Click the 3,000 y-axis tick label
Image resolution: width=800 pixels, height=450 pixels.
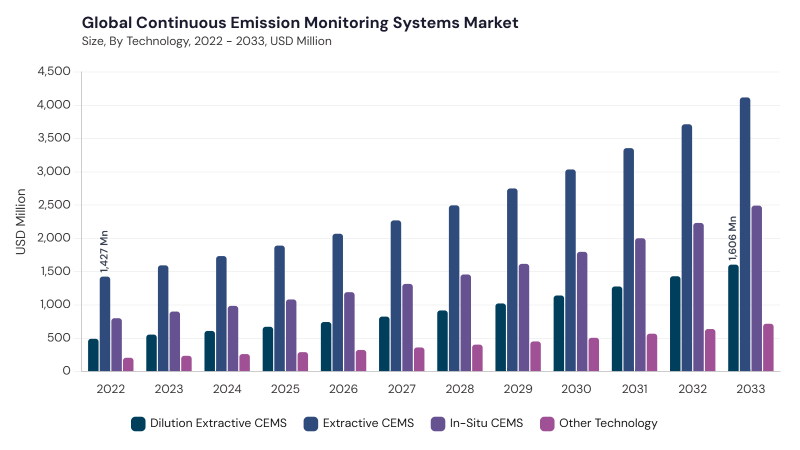[x=54, y=171]
